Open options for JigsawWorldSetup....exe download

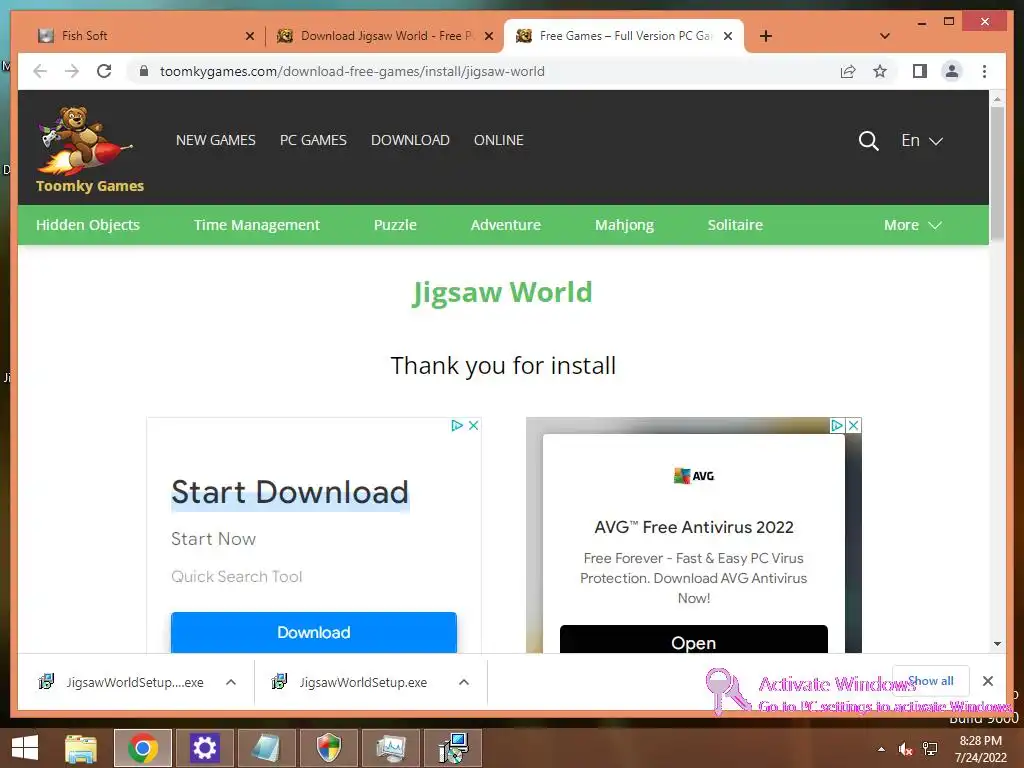click(x=231, y=682)
